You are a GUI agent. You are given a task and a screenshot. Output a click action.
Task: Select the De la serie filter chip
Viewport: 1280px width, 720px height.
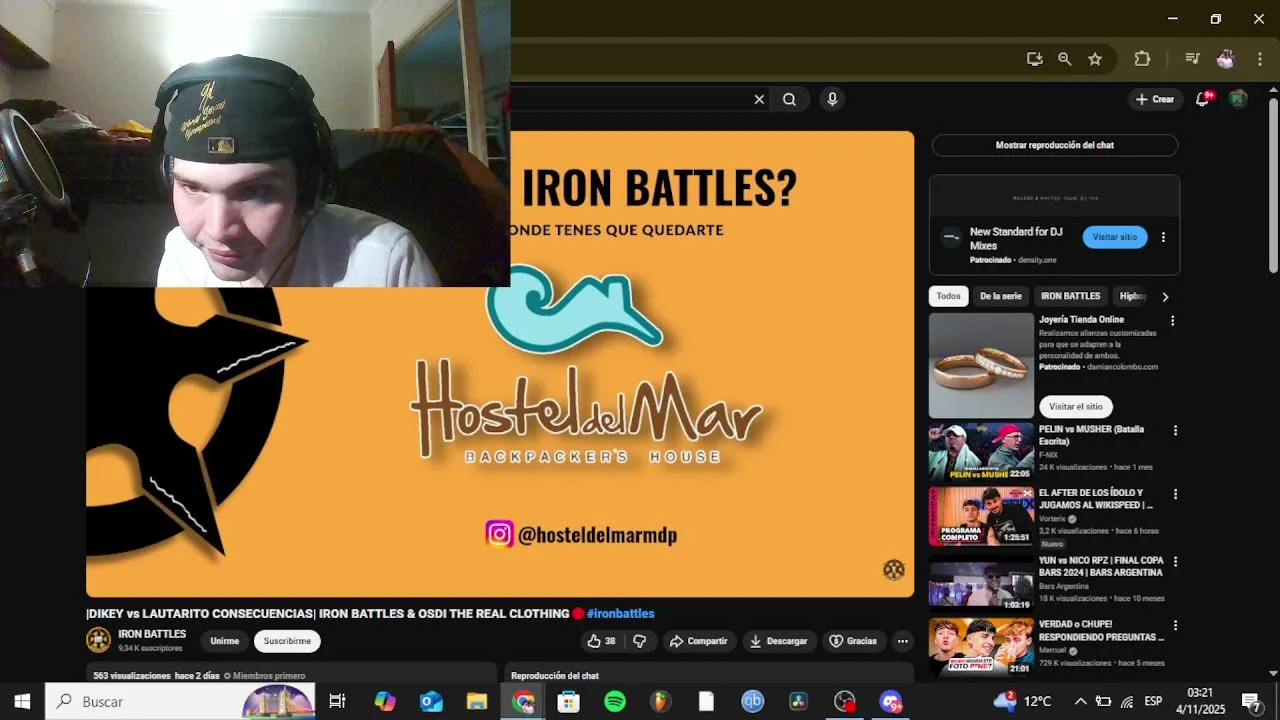1001,296
